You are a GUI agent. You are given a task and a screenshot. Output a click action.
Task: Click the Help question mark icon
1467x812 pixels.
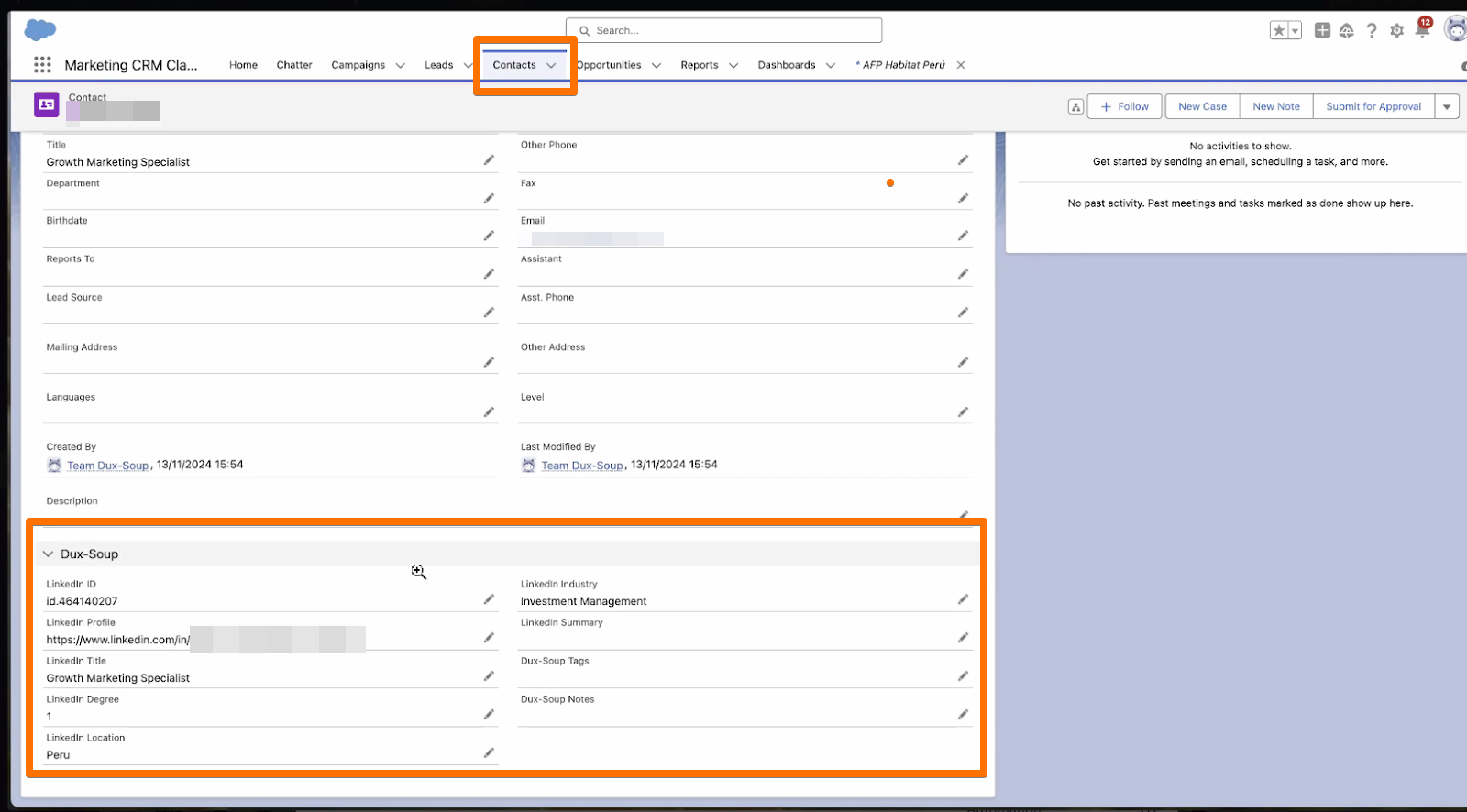click(1372, 31)
